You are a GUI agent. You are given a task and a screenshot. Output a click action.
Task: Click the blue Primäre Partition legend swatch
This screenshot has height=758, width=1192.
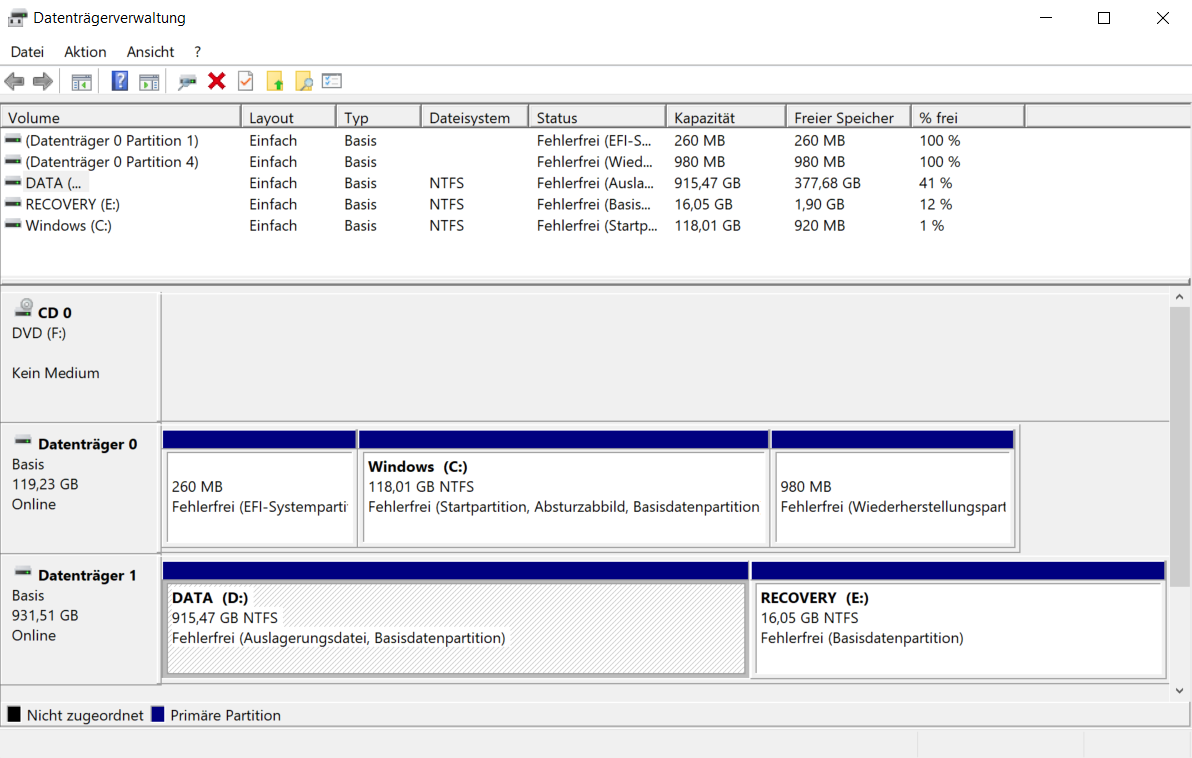coord(158,715)
